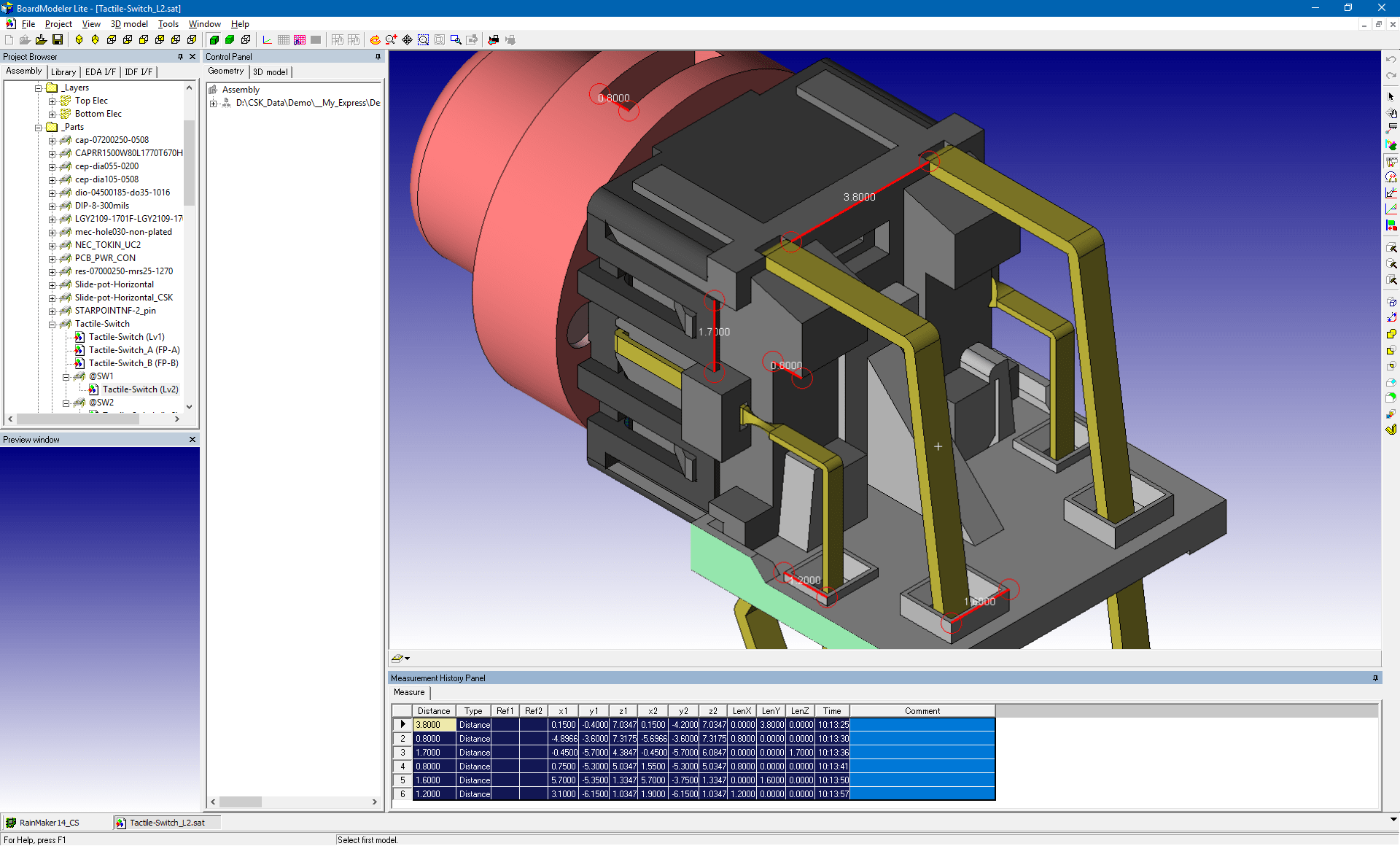Select the zoom window magnifier icon
Screen dimensions: 1400x846
click(456, 40)
